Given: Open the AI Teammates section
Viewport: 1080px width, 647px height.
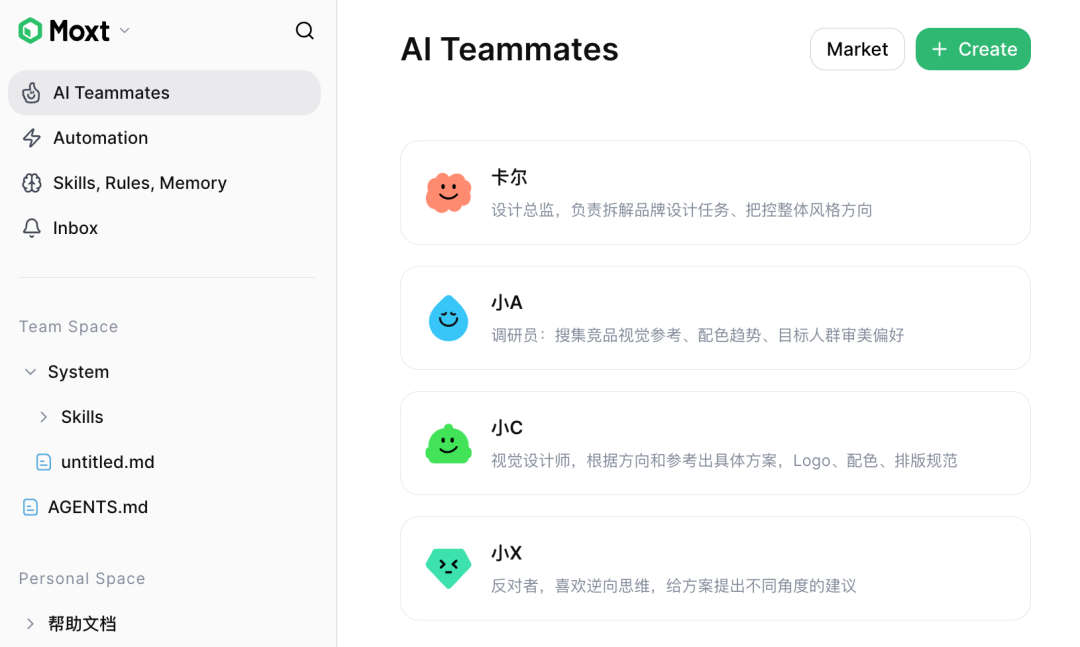Looking at the screenshot, I should coord(108,92).
